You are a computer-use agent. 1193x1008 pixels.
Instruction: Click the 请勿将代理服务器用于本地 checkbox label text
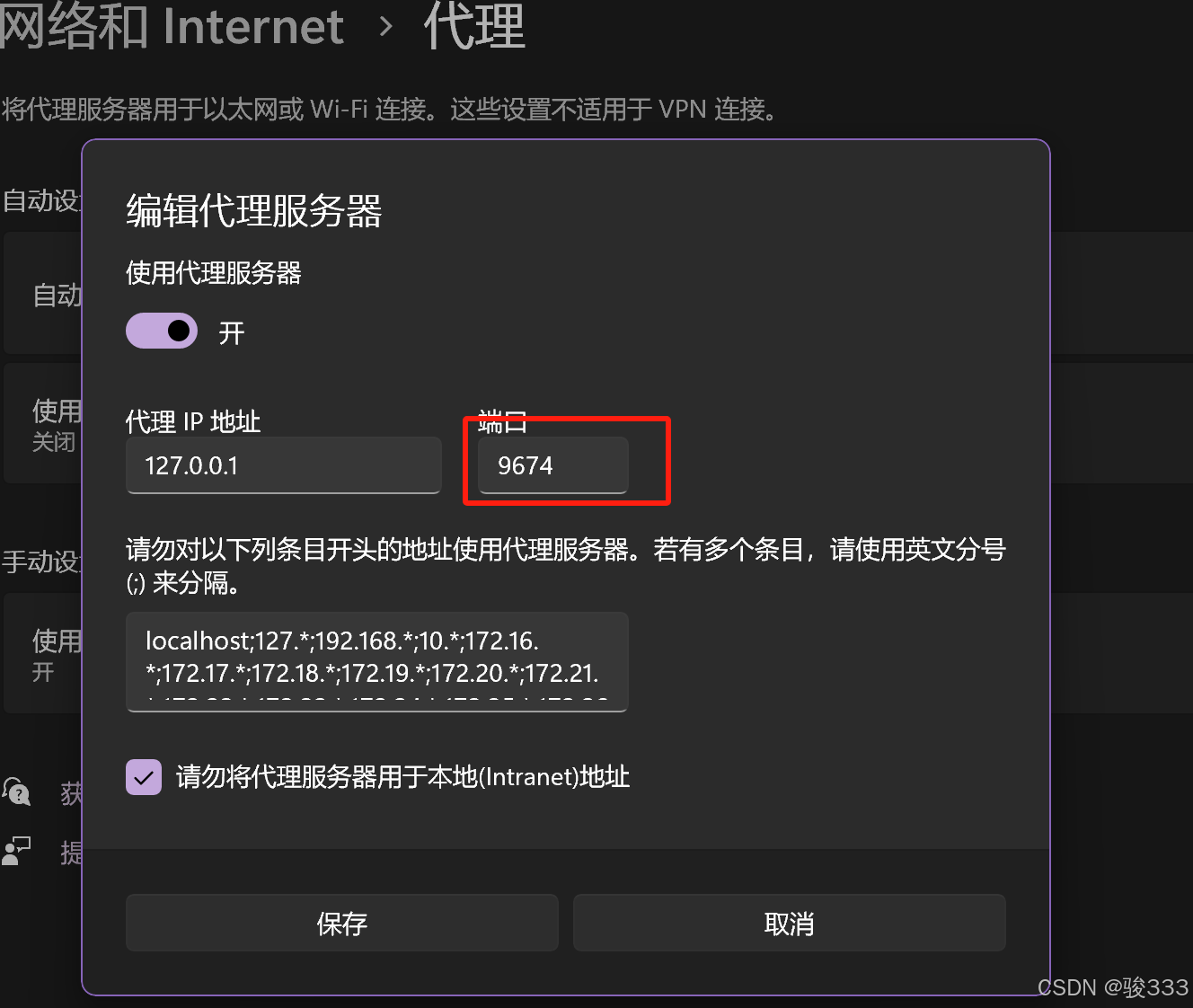pos(402,777)
